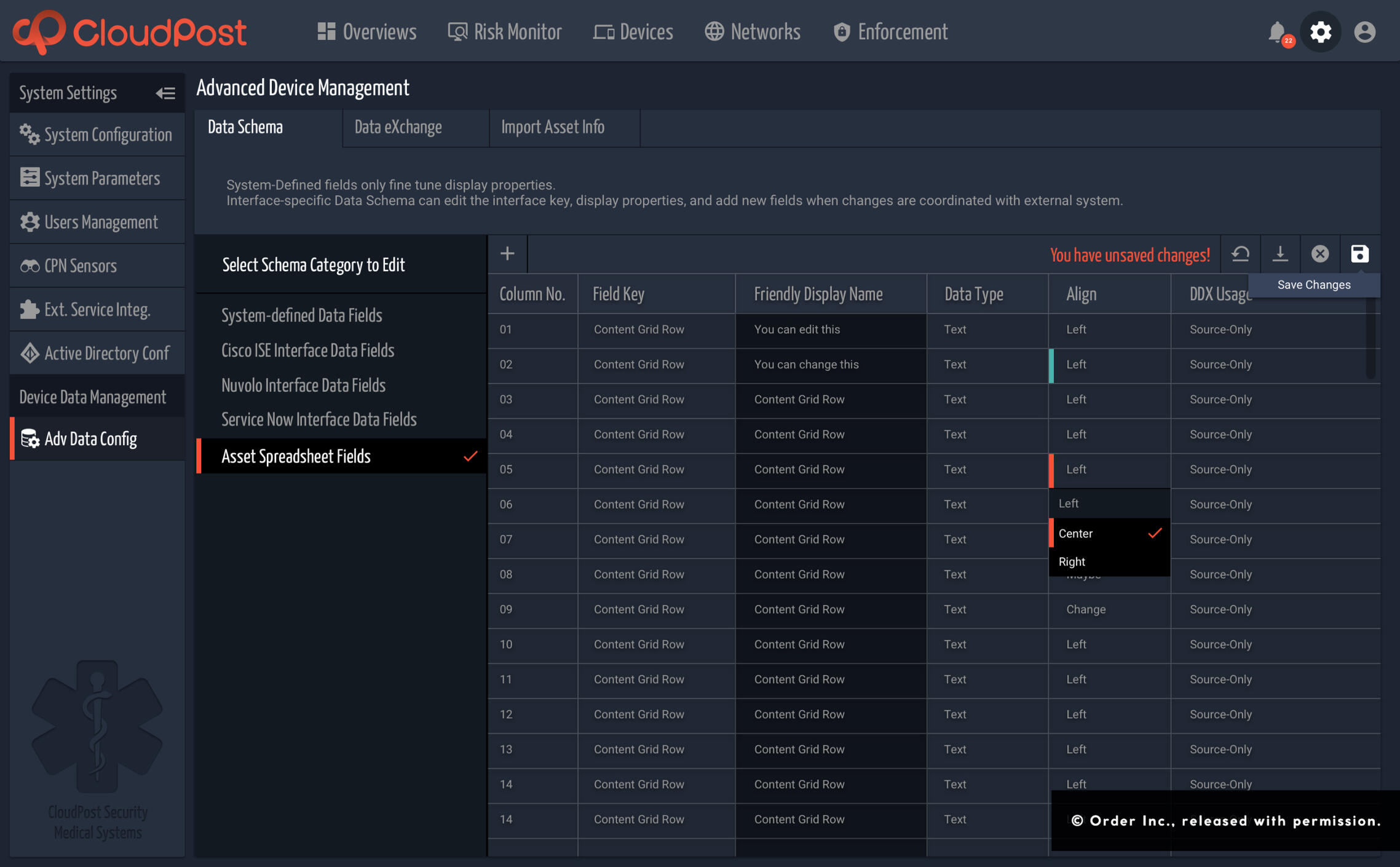Collapse the System Settings sidebar panel

pyautogui.click(x=165, y=92)
